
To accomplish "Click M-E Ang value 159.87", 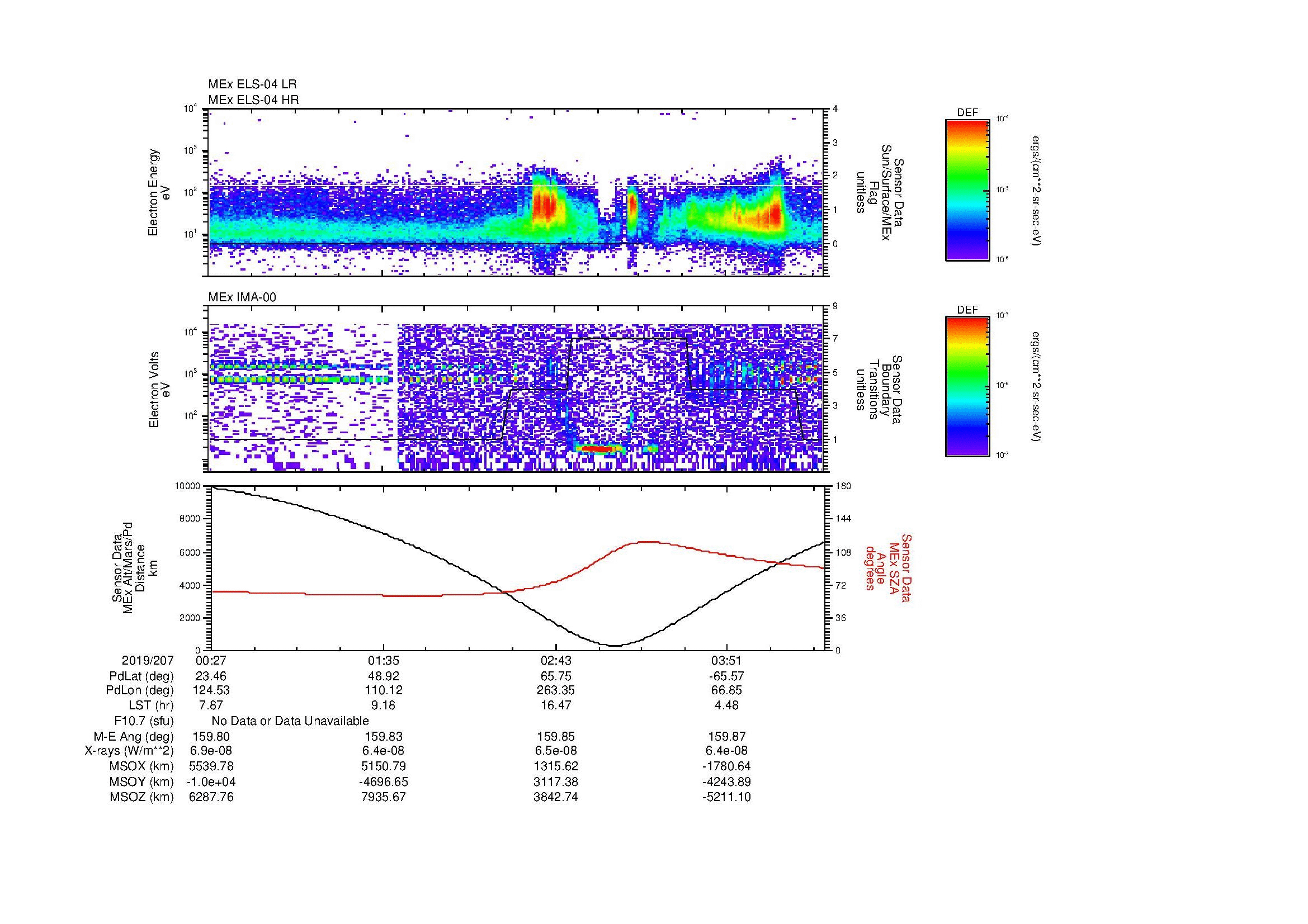I will (727, 737).
